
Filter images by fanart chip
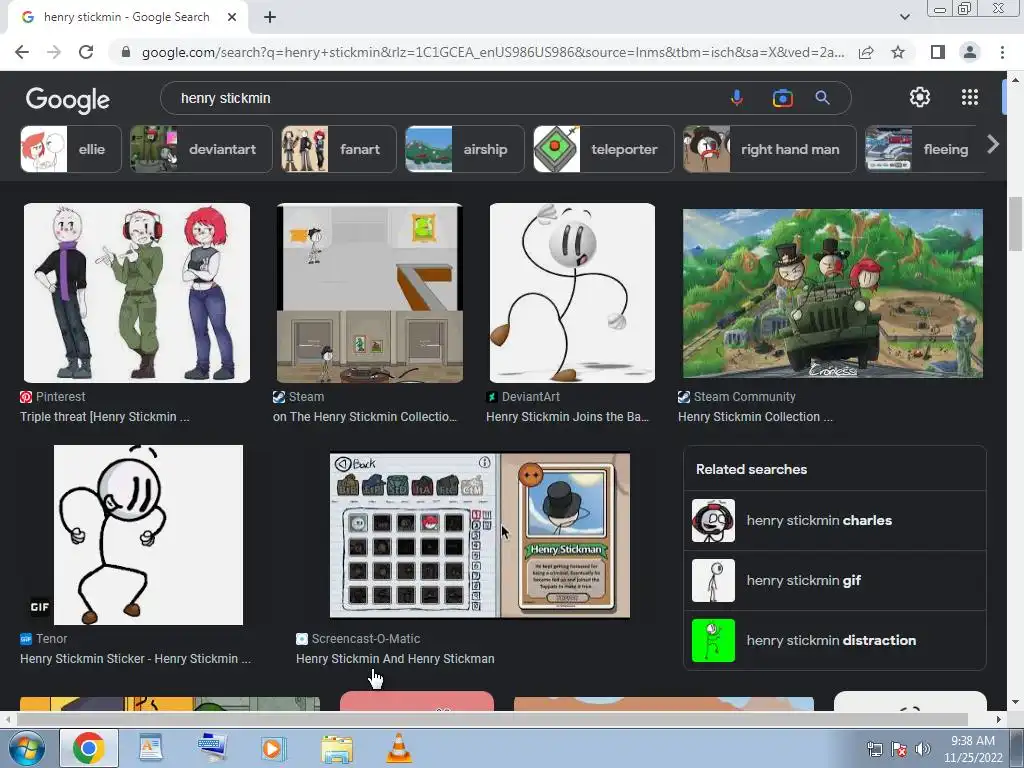point(338,149)
